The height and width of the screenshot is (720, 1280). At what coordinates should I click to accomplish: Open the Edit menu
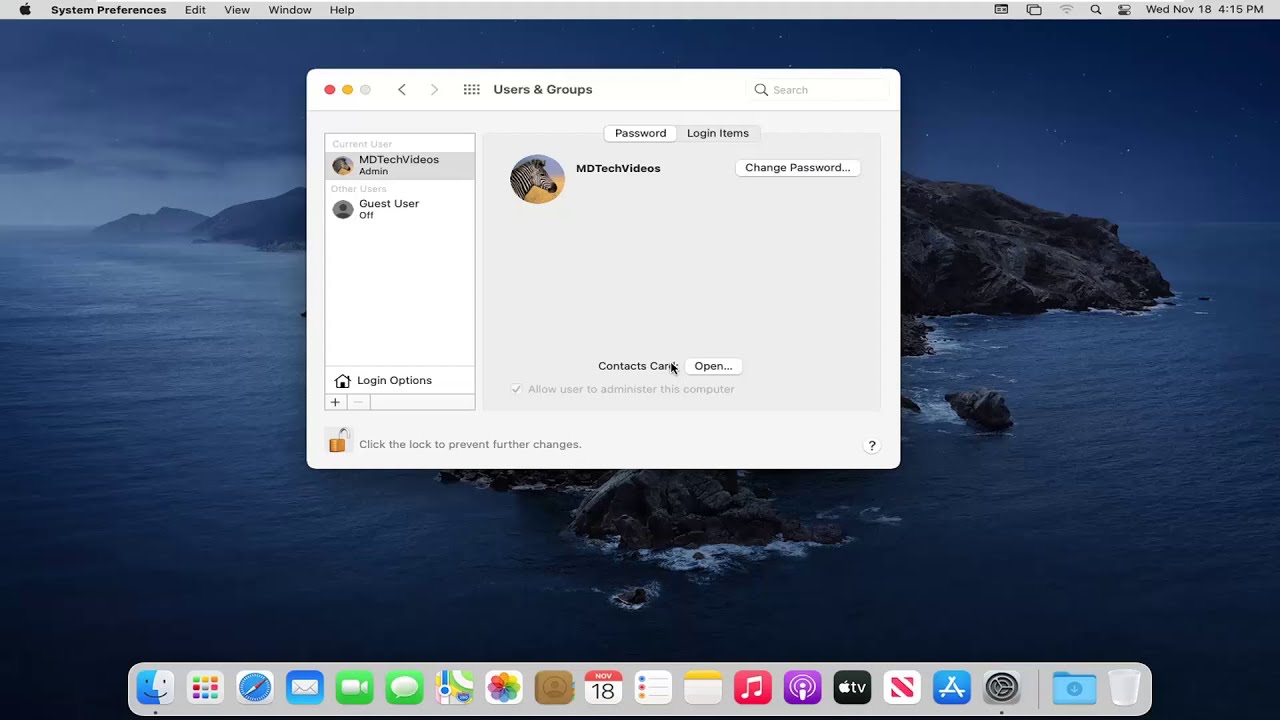click(x=195, y=9)
